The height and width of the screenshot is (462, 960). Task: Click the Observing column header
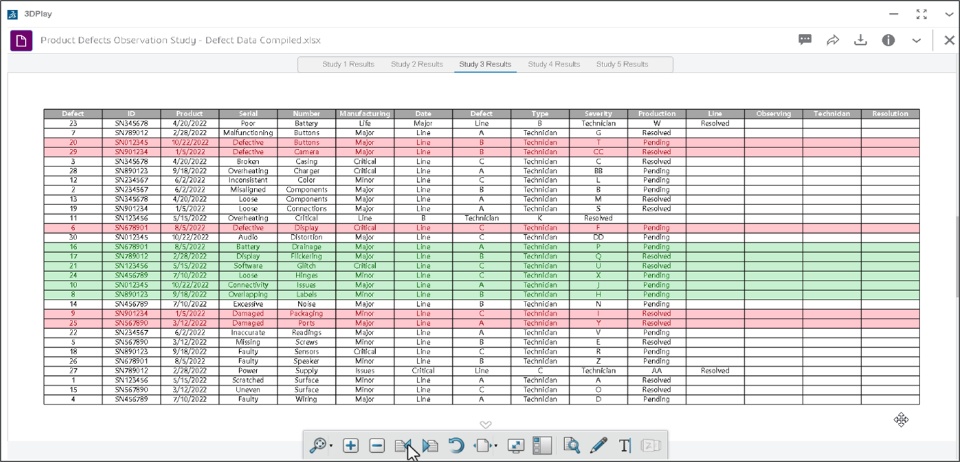pos(774,113)
